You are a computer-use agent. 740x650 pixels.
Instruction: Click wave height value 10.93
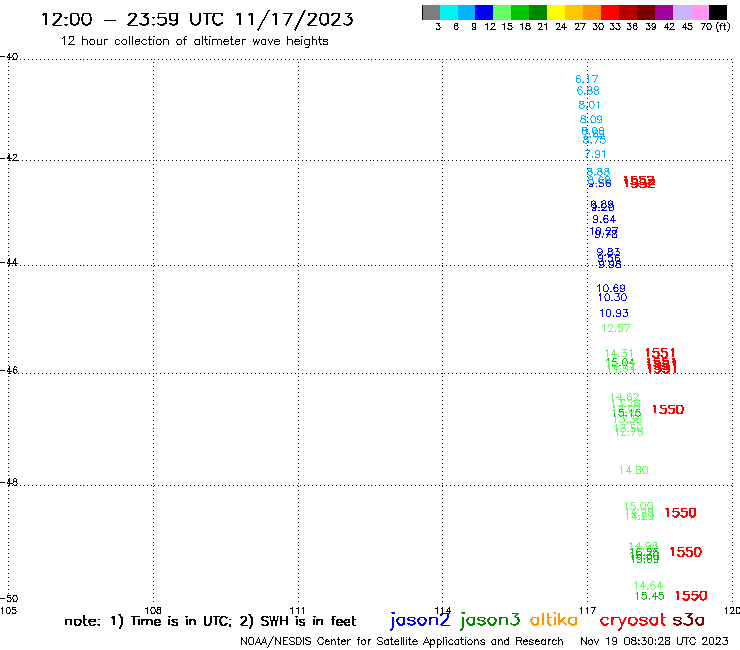(614, 313)
